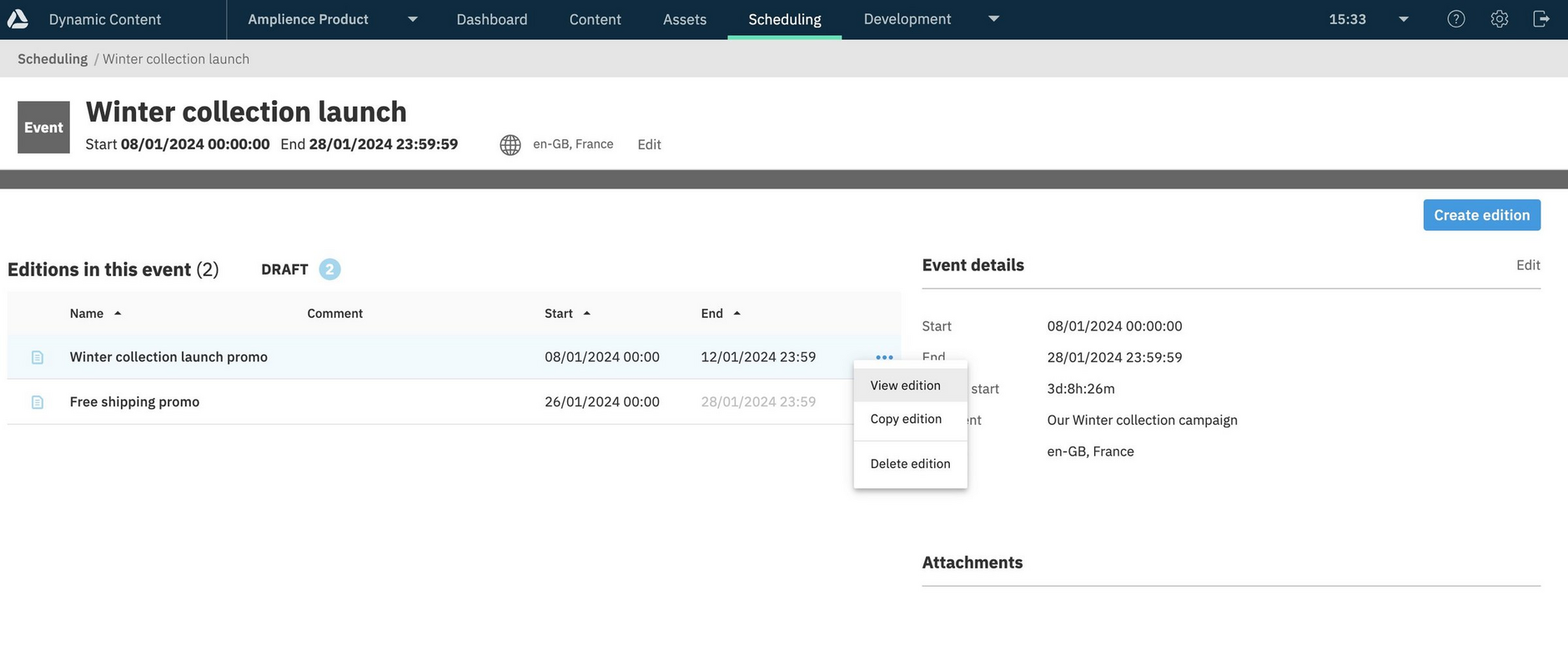Select the Scheduling tab
Screen dimensions: 1568x670
click(x=785, y=19)
